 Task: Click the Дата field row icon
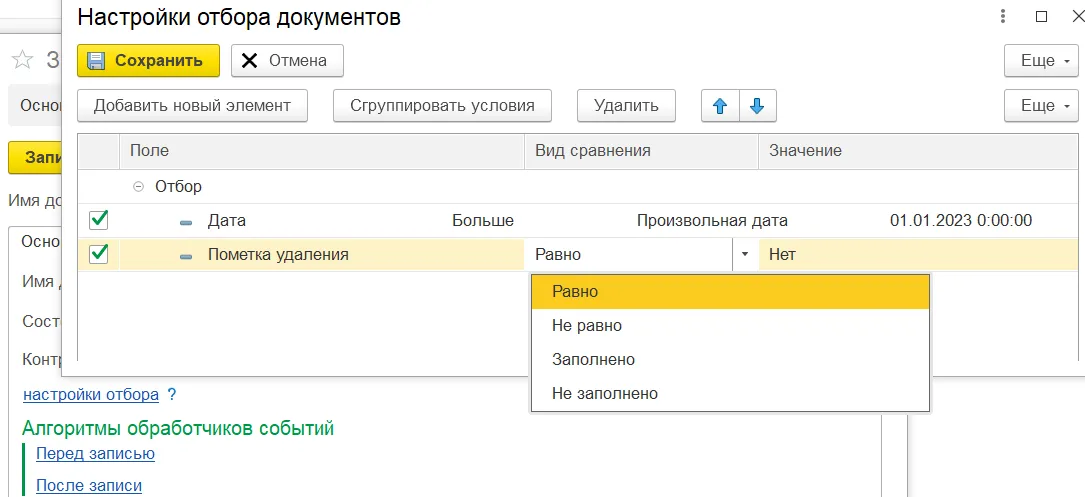tap(186, 221)
